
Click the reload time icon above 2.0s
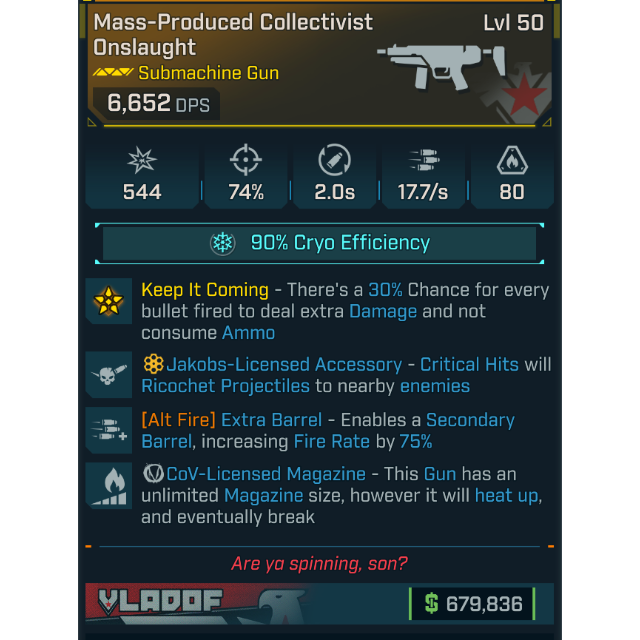pyautogui.click(x=334, y=160)
